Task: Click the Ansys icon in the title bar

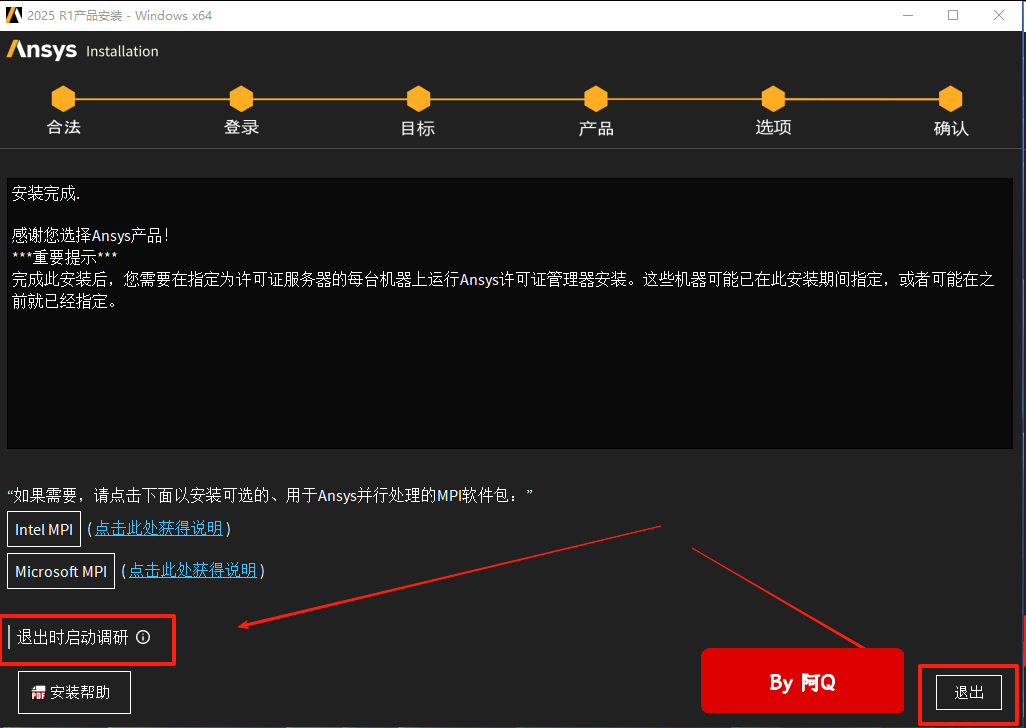Action: pos(14,15)
